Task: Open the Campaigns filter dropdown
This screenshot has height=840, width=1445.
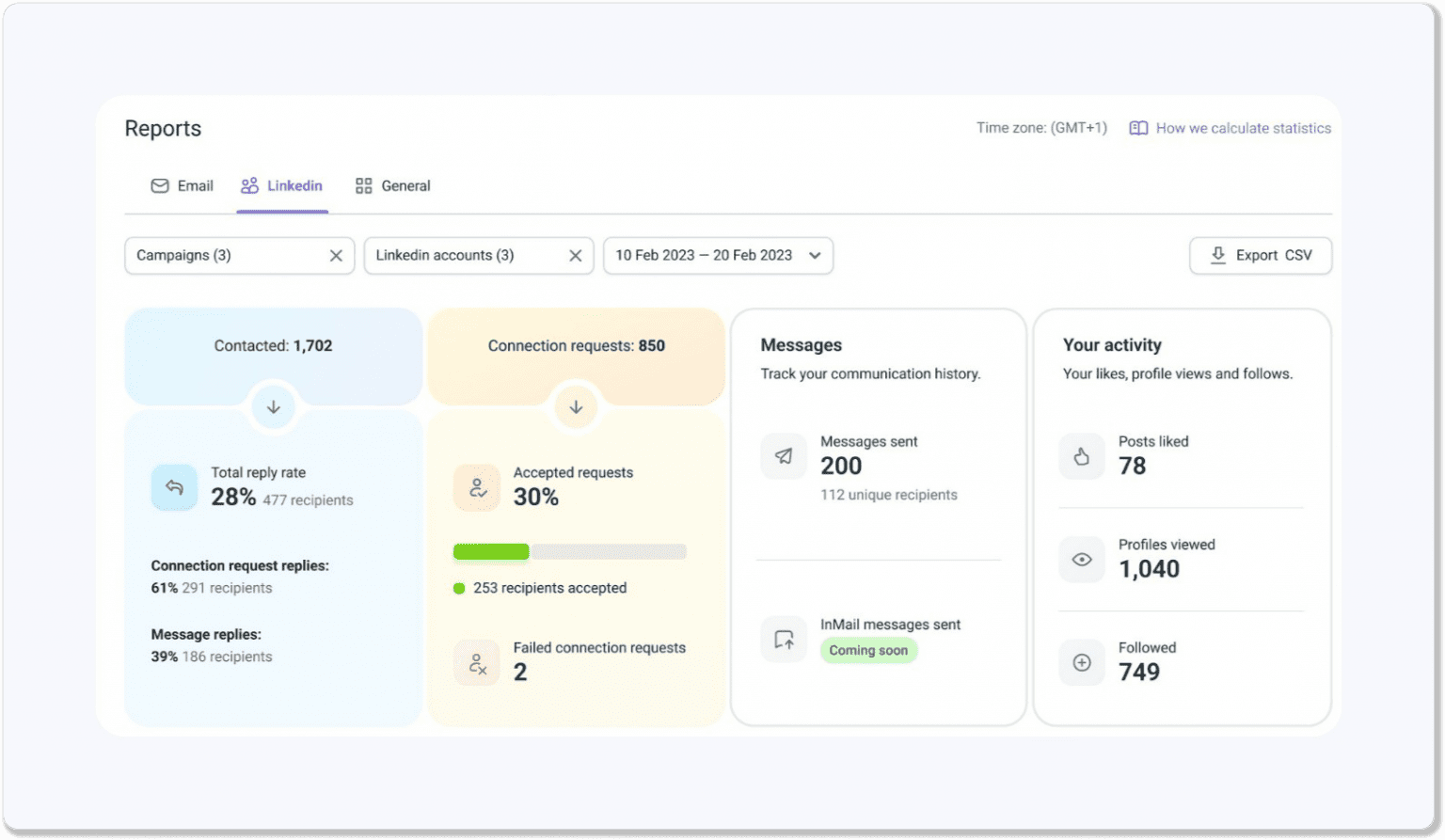Action: [x=226, y=256]
